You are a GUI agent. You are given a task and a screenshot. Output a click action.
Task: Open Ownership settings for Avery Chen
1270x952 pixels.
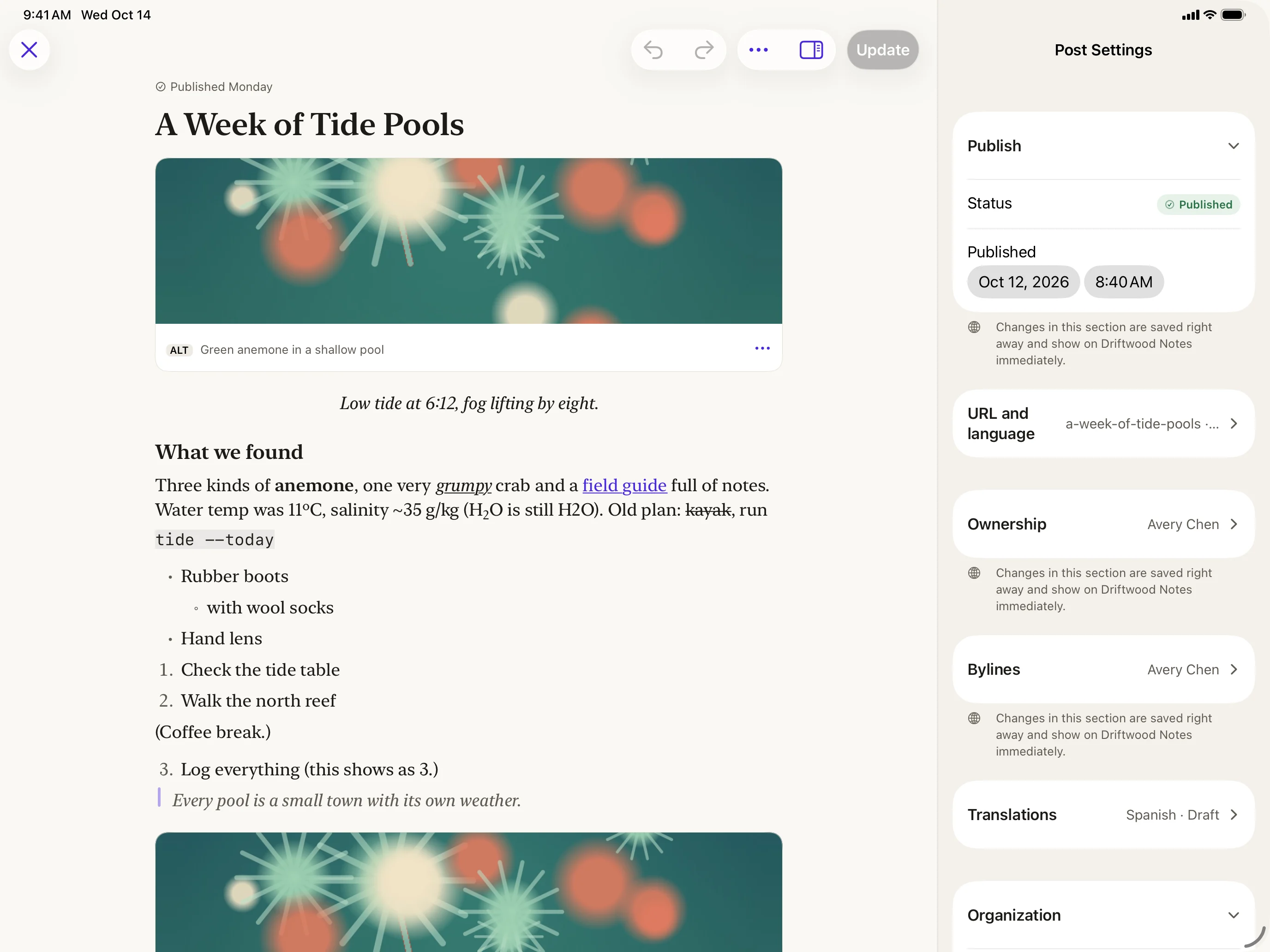1103,524
